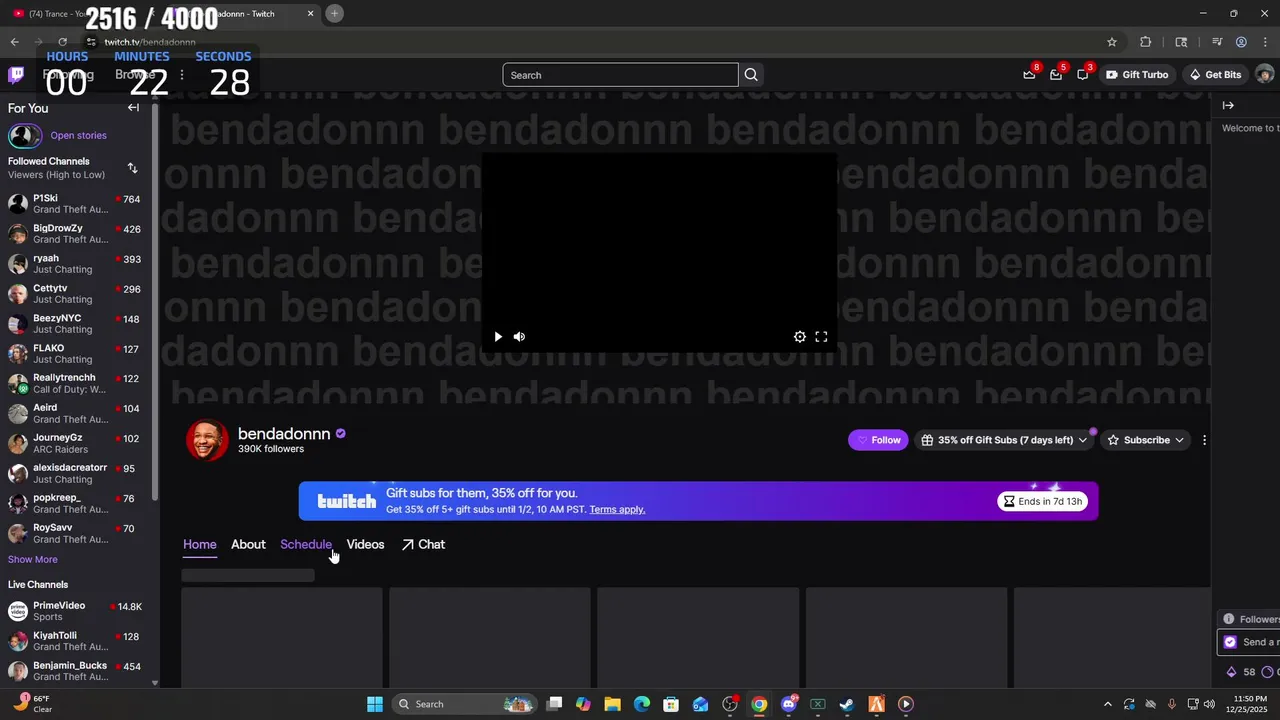Open Prime loot crown icon
Image resolution: width=1280 pixels, height=720 pixels.
(1029, 75)
